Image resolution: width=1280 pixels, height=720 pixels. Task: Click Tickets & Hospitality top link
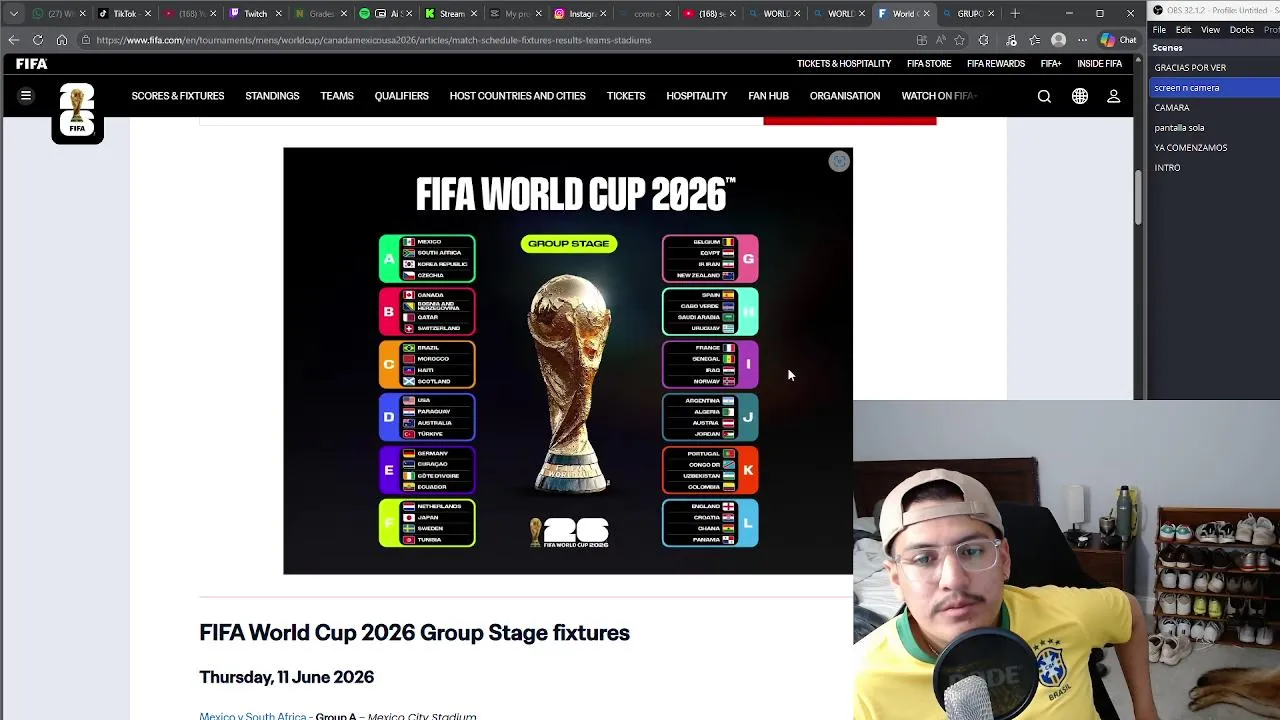844,64
